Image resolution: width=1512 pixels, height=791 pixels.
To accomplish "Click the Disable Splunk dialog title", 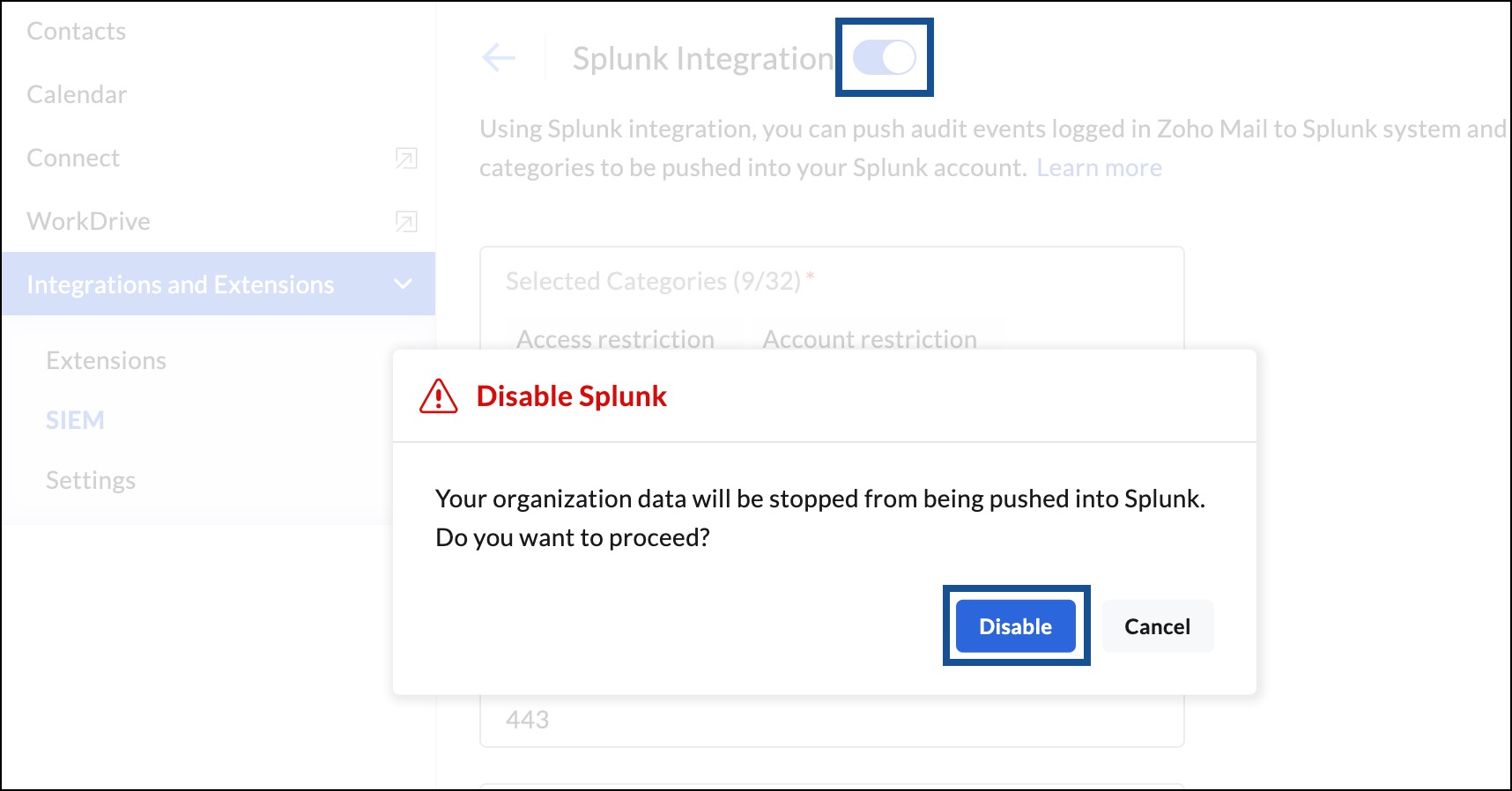I will click(571, 396).
